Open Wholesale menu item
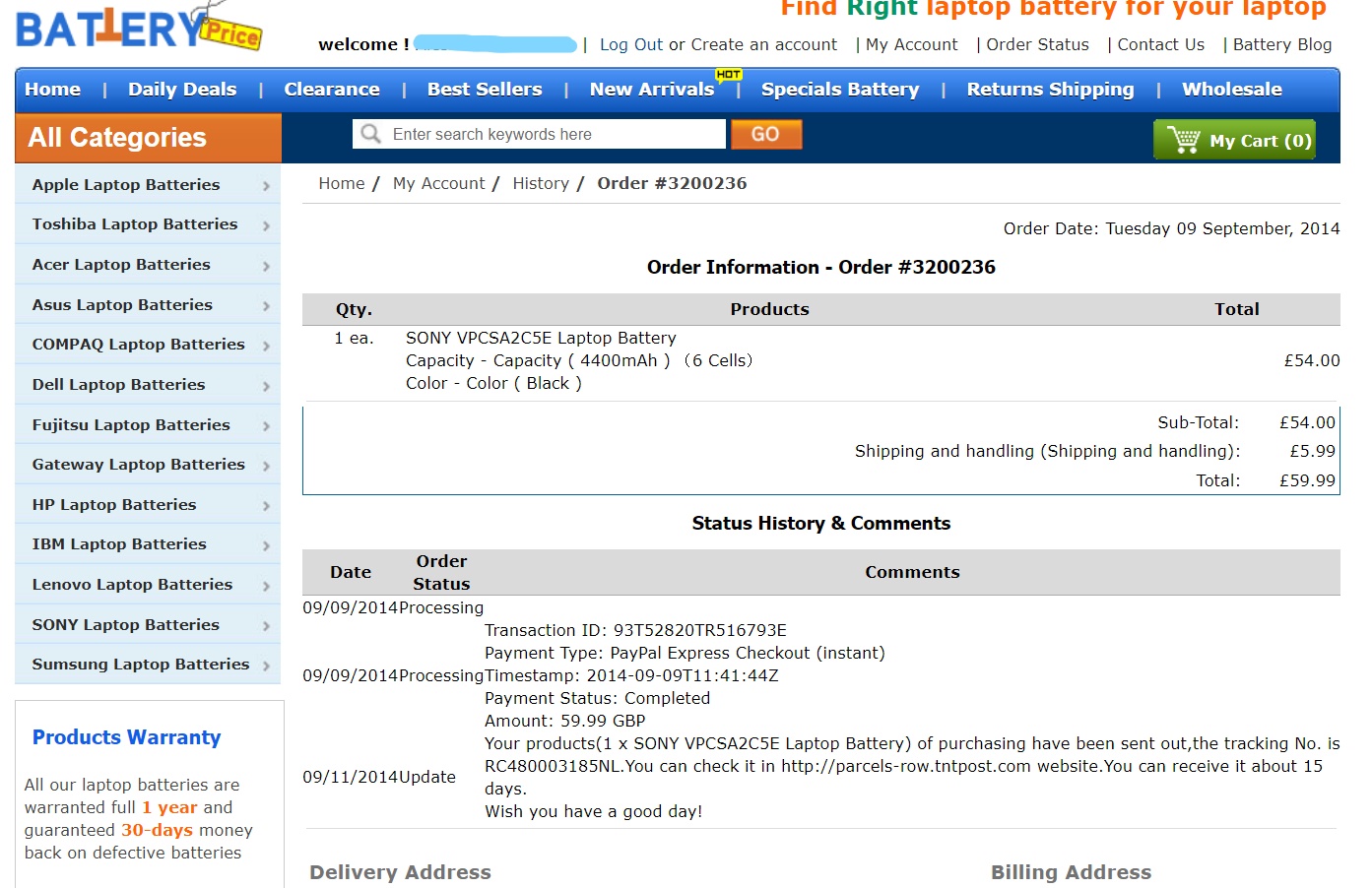 click(x=1232, y=90)
